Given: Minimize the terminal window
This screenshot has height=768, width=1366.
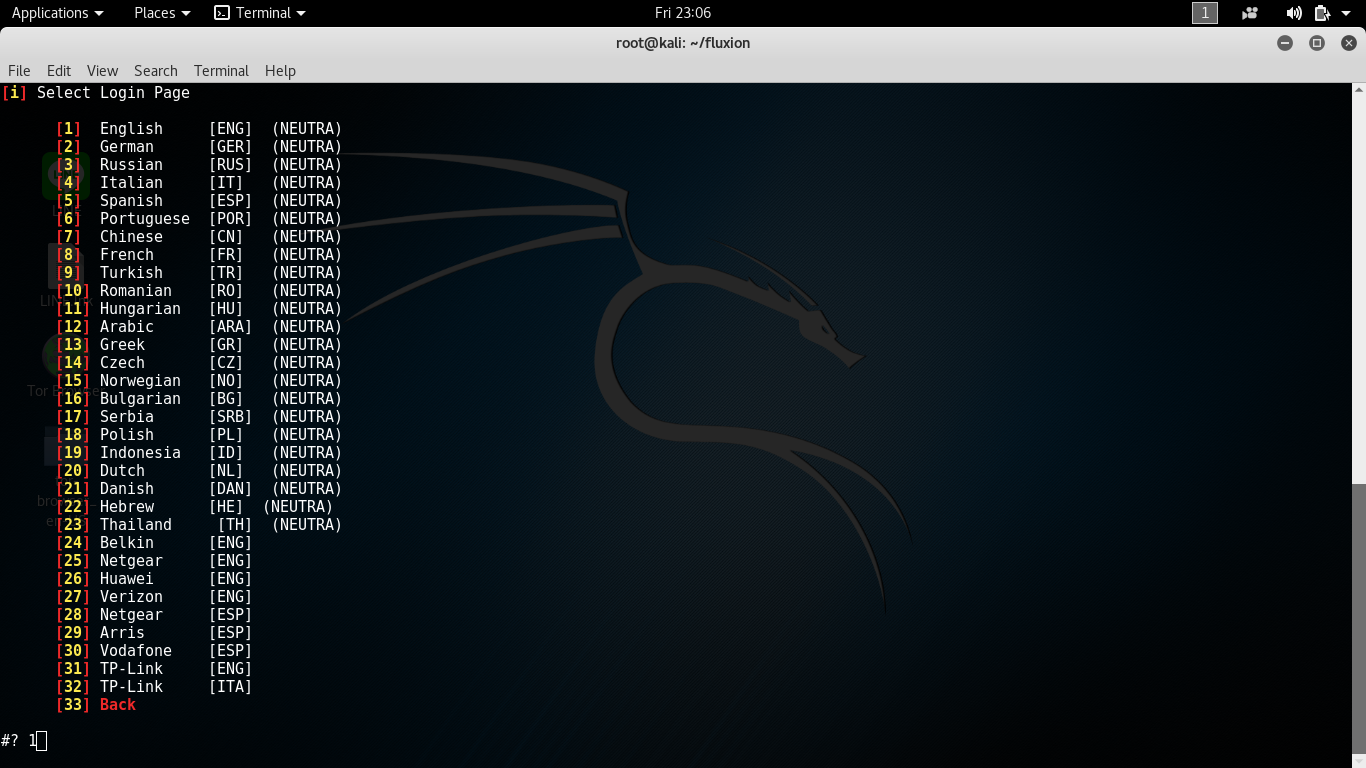Looking at the screenshot, I should [x=1285, y=43].
